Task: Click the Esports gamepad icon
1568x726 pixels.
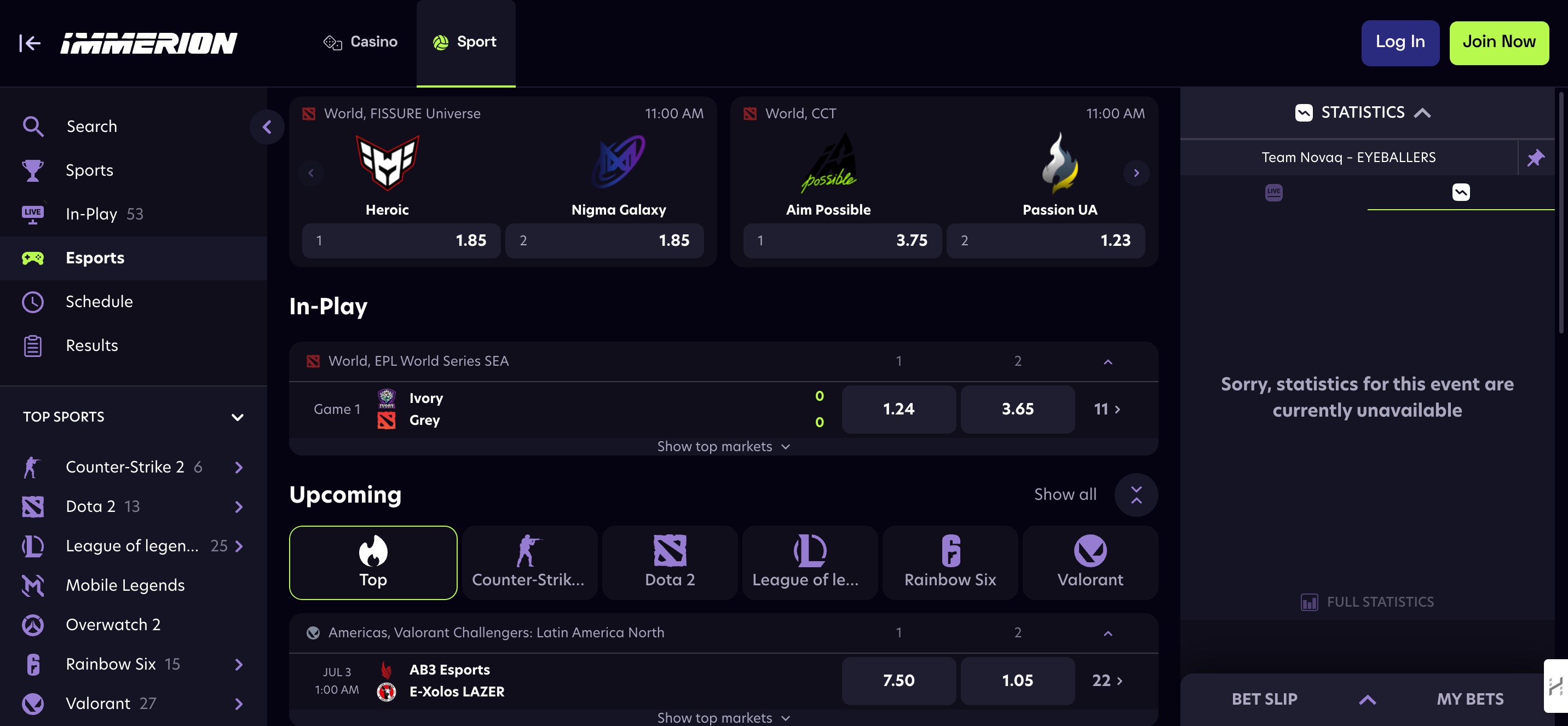Action: click(33, 258)
